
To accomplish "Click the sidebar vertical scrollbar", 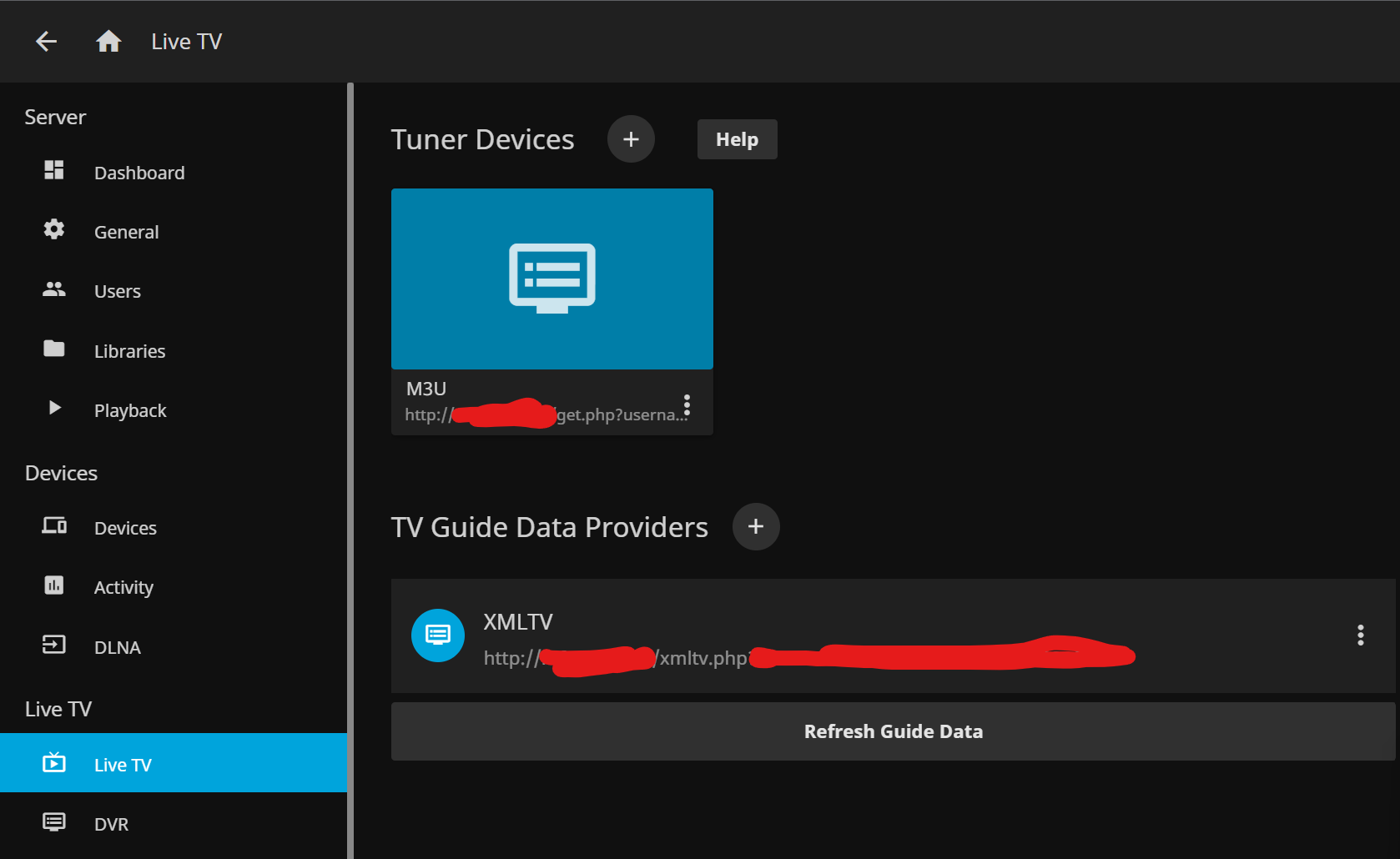I will point(350,470).
